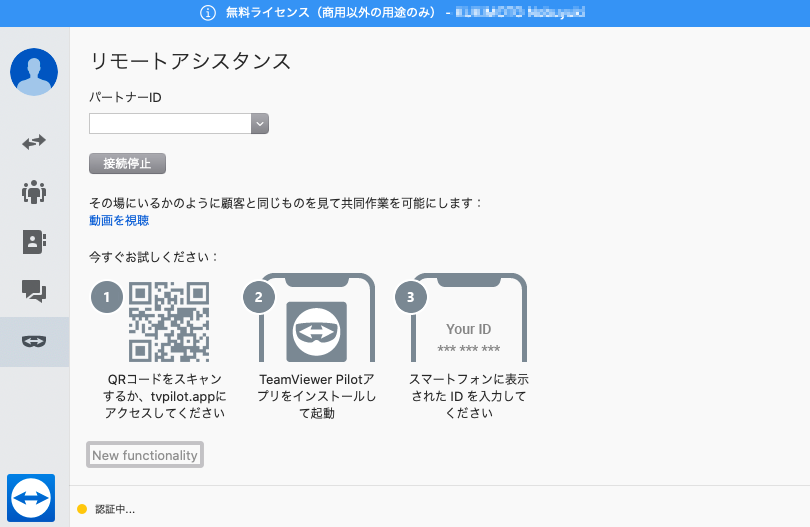Viewport: 810px width, 527px height.
Task: Open the Remote Control arrows tab
Action: click(x=34, y=142)
